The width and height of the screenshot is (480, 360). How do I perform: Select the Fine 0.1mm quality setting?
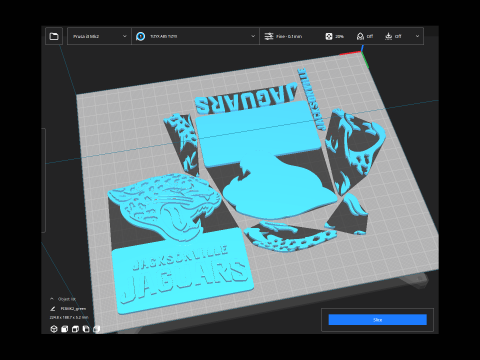click(289, 36)
